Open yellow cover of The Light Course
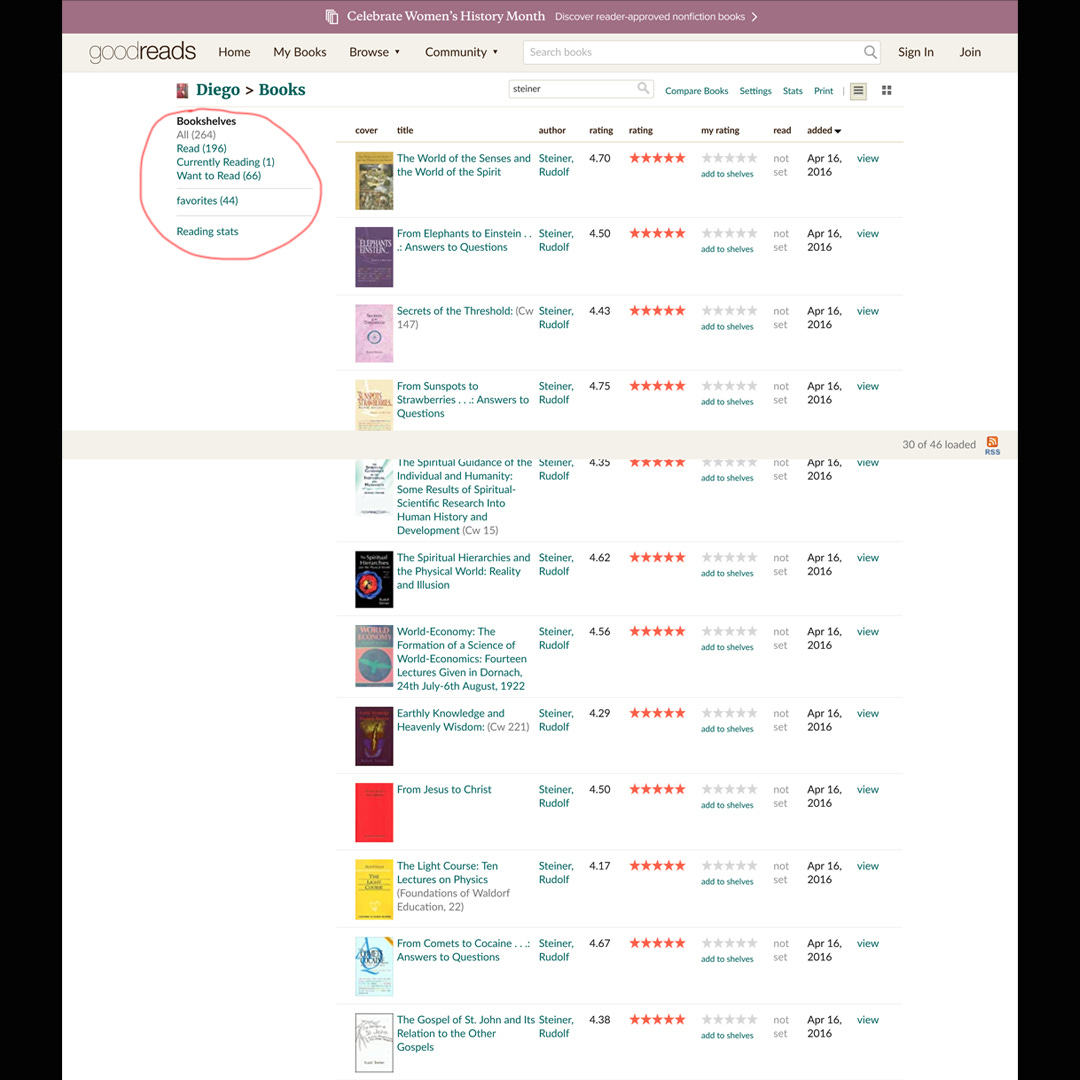The height and width of the screenshot is (1080, 1080). pos(374,889)
